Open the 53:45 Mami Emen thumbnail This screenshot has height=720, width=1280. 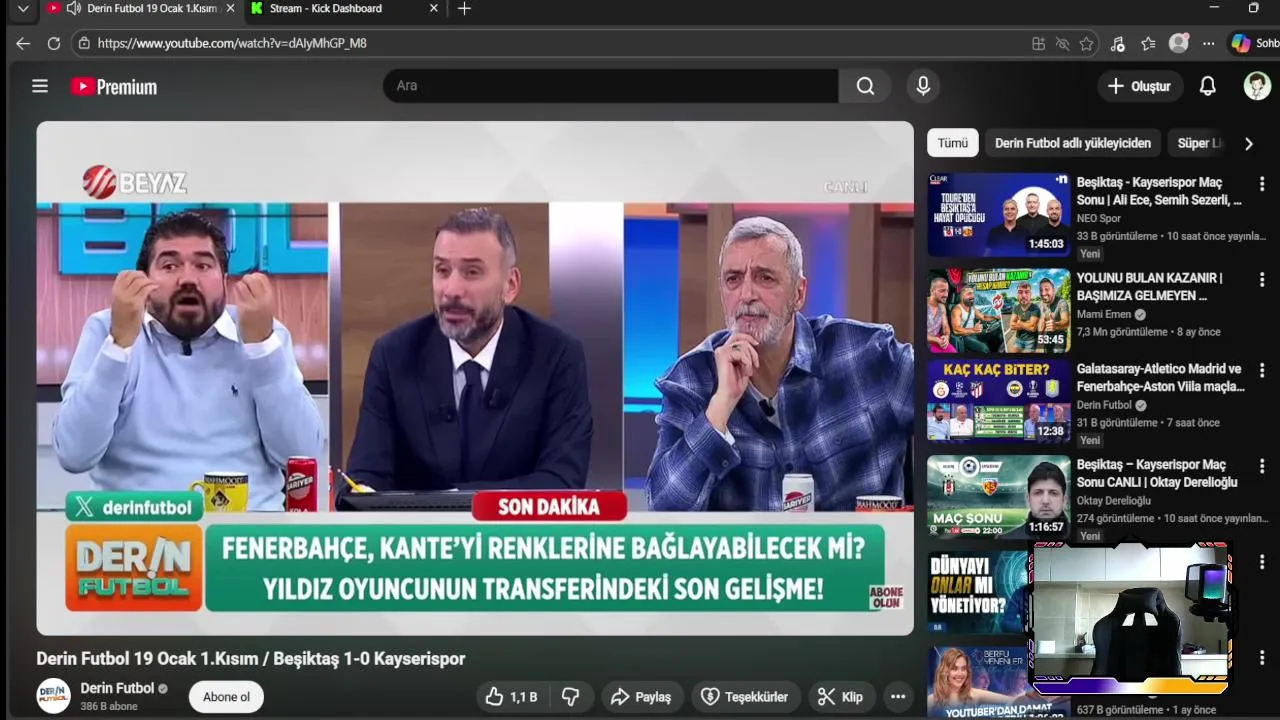[x=999, y=310]
